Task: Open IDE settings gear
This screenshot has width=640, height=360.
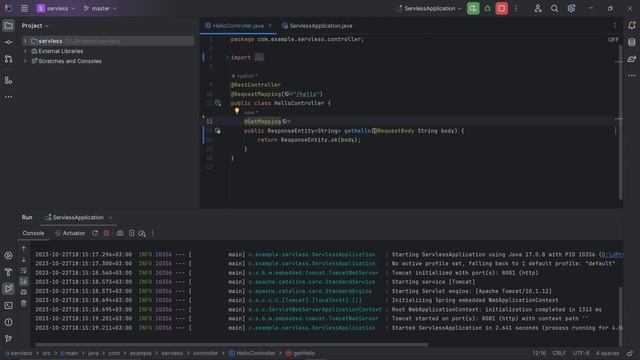Action: (571, 9)
